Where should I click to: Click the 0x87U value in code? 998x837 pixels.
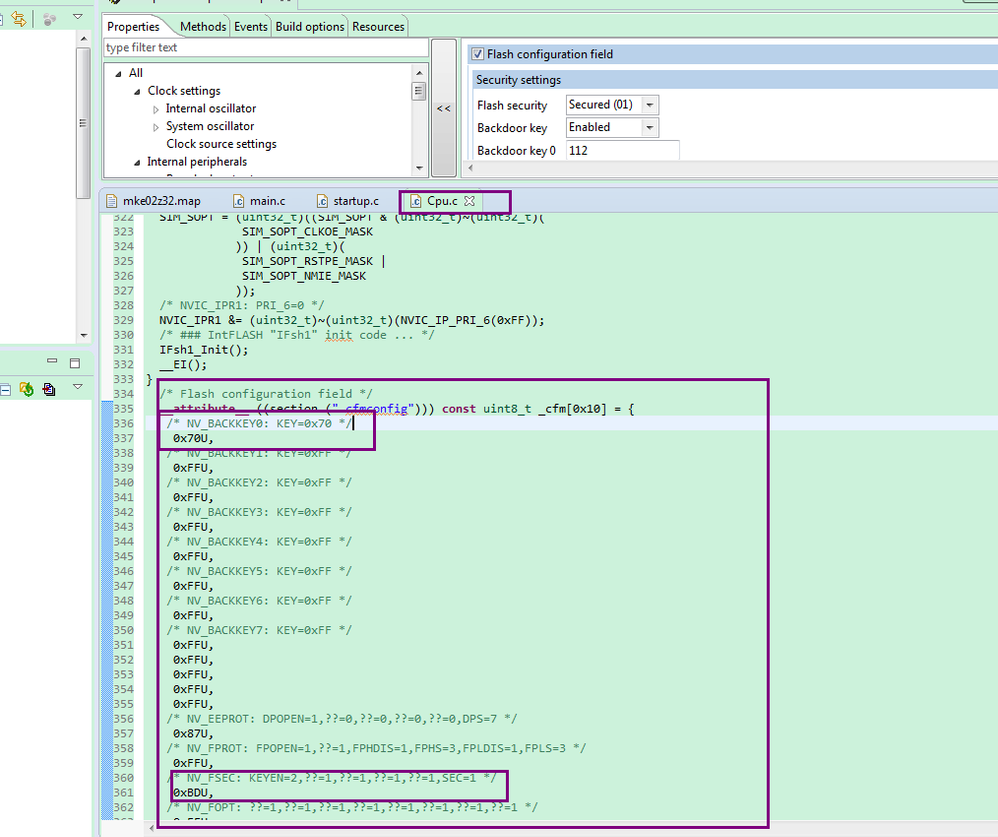pyautogui.click(x=193, y=733)
